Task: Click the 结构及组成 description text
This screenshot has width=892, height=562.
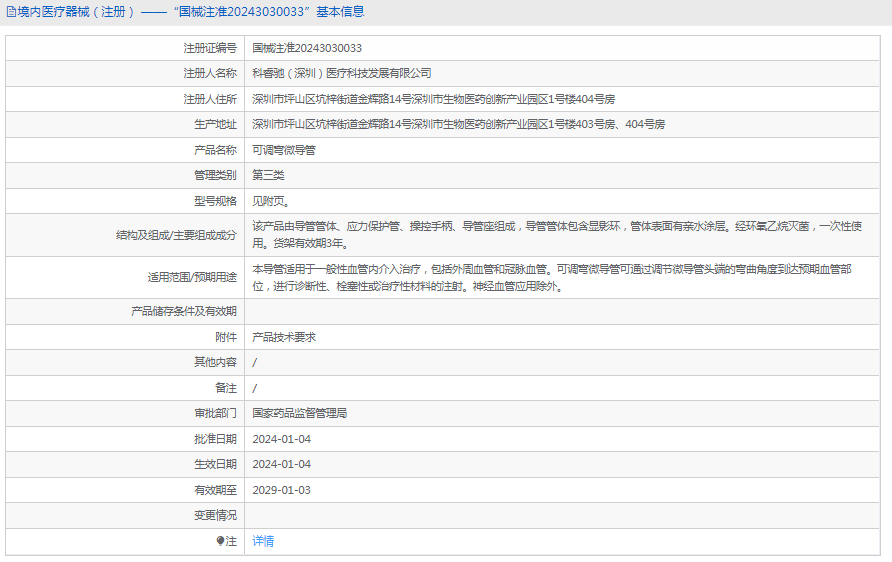Action: [557, 235]
